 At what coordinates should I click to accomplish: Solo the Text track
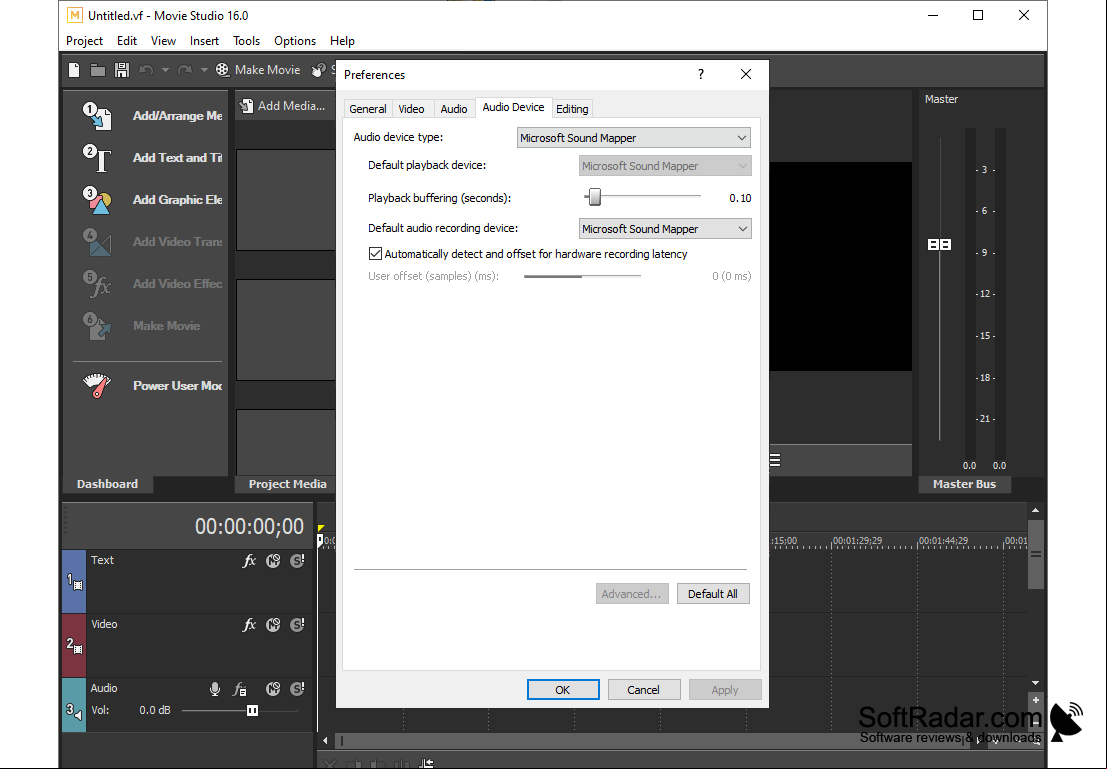297,561
